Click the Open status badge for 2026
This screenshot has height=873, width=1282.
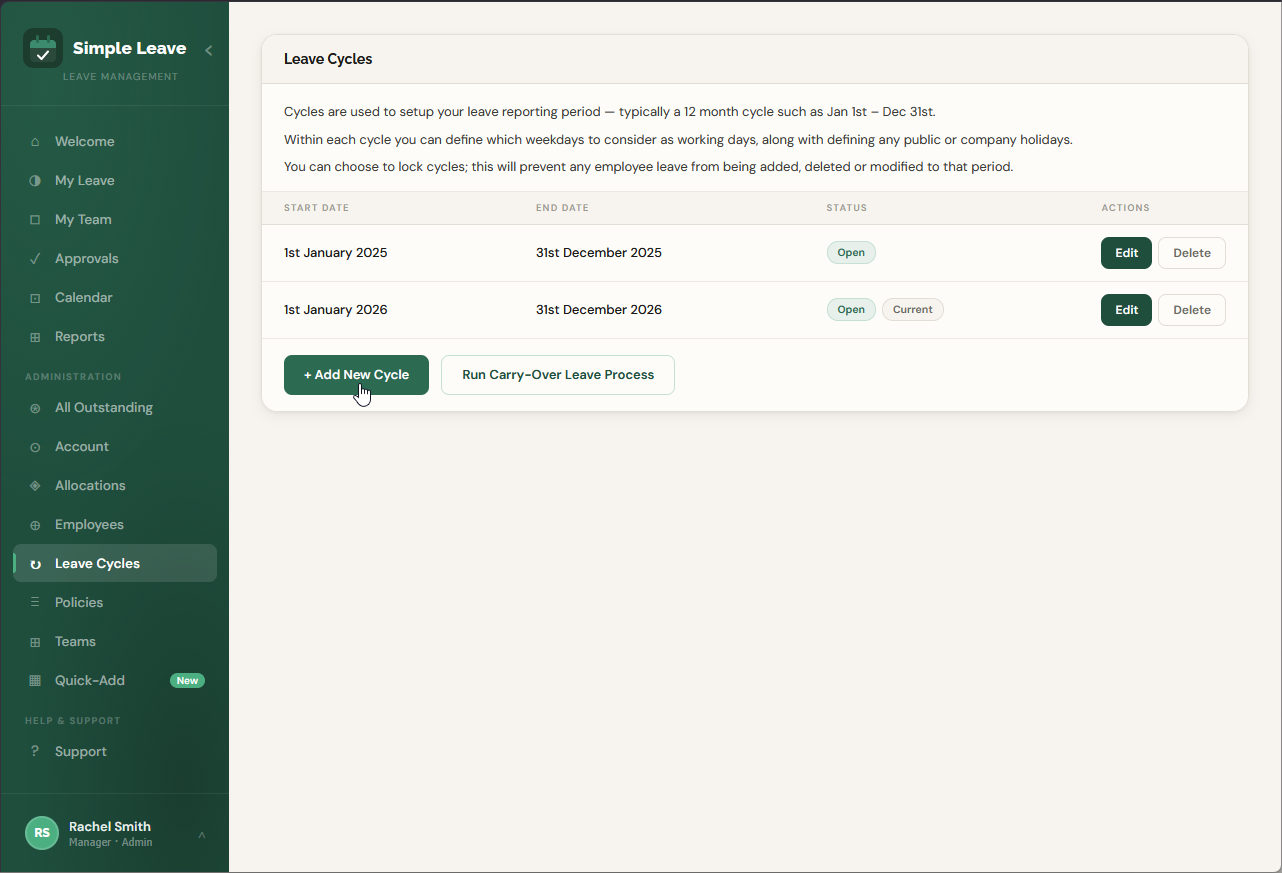pyautogui.click(x=851, y=310)
